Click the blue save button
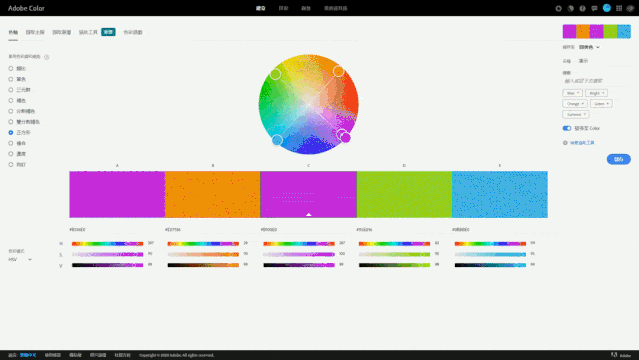 click(619, 159)
